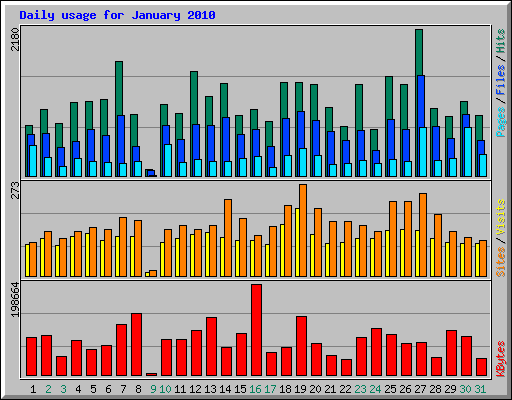This screenshot has height=400, width=512.
Task: Select day 3 on the x-axis
Action: (x=63, y=389)
